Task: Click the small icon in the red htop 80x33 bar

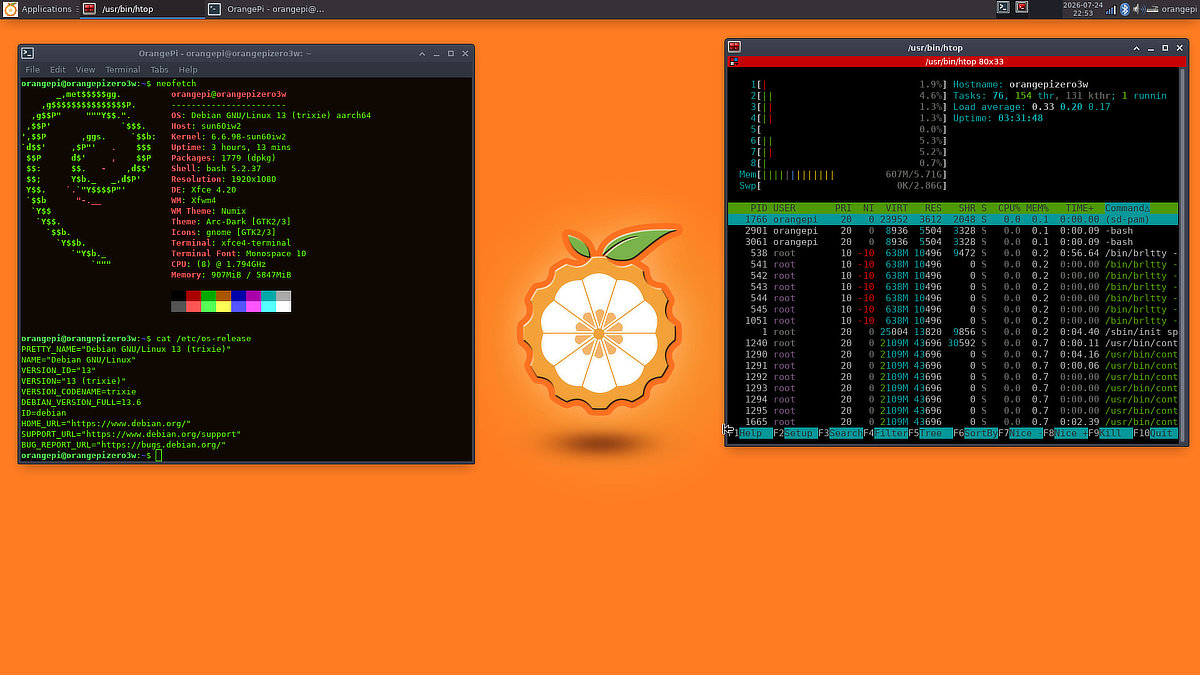Action: [x=733, y=61]
